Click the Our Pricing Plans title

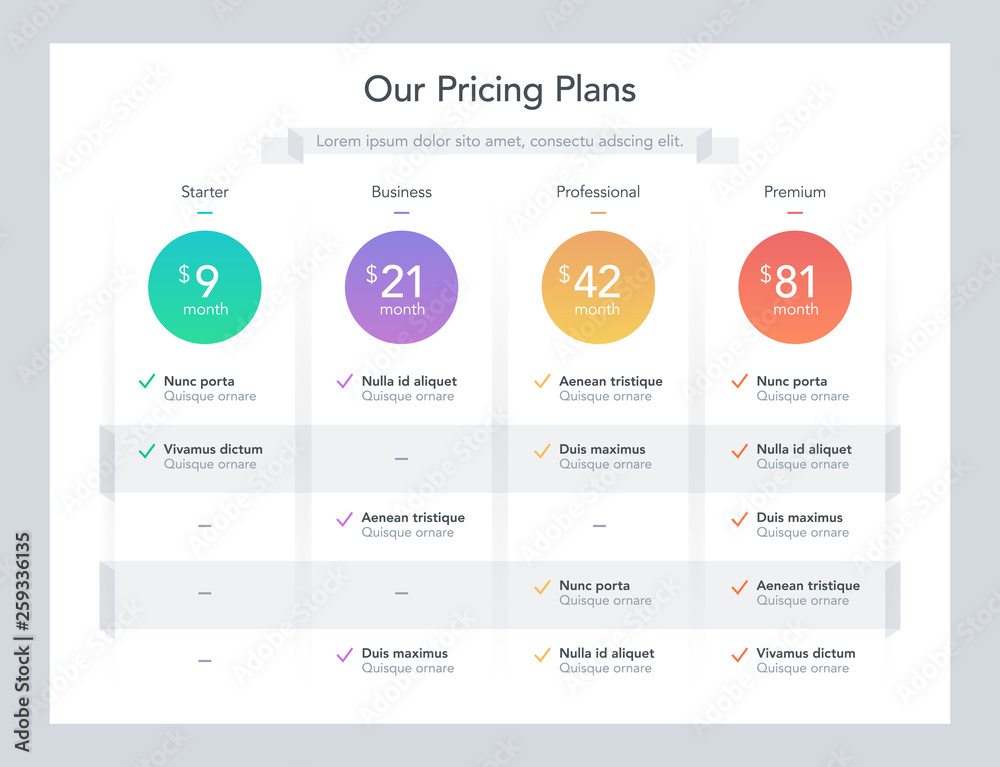point(500,89)
